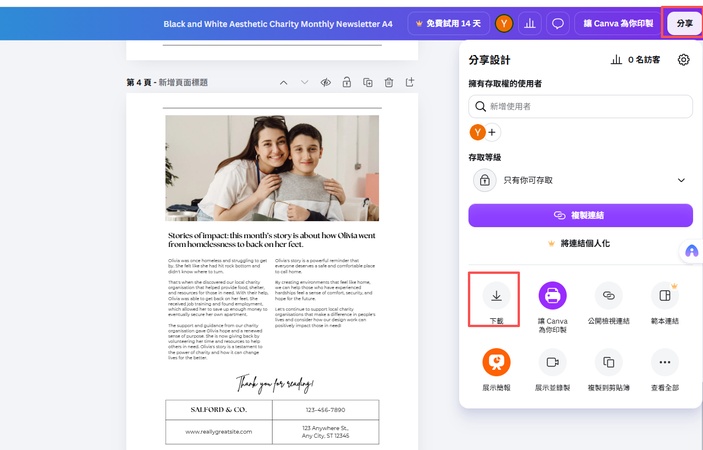The image size is (703, 450).
Task: Click the 123 Anywhere St. address cell
Action: coord(325,432)
